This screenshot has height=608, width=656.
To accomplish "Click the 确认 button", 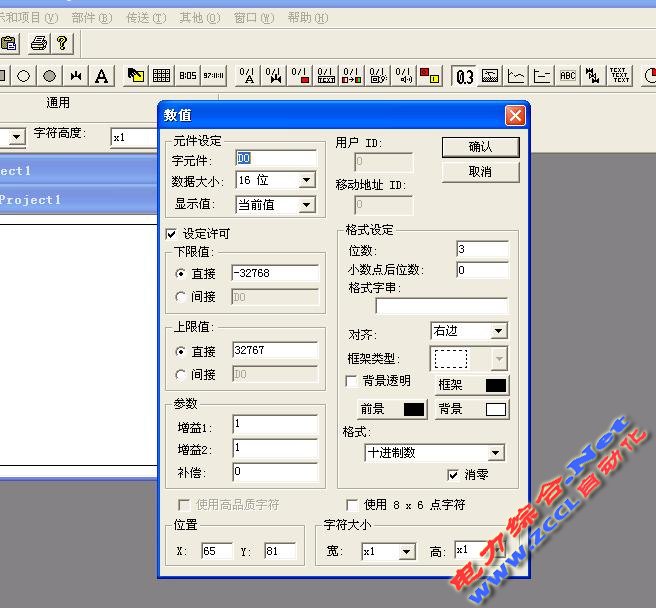I will click(x=480, y=147).
